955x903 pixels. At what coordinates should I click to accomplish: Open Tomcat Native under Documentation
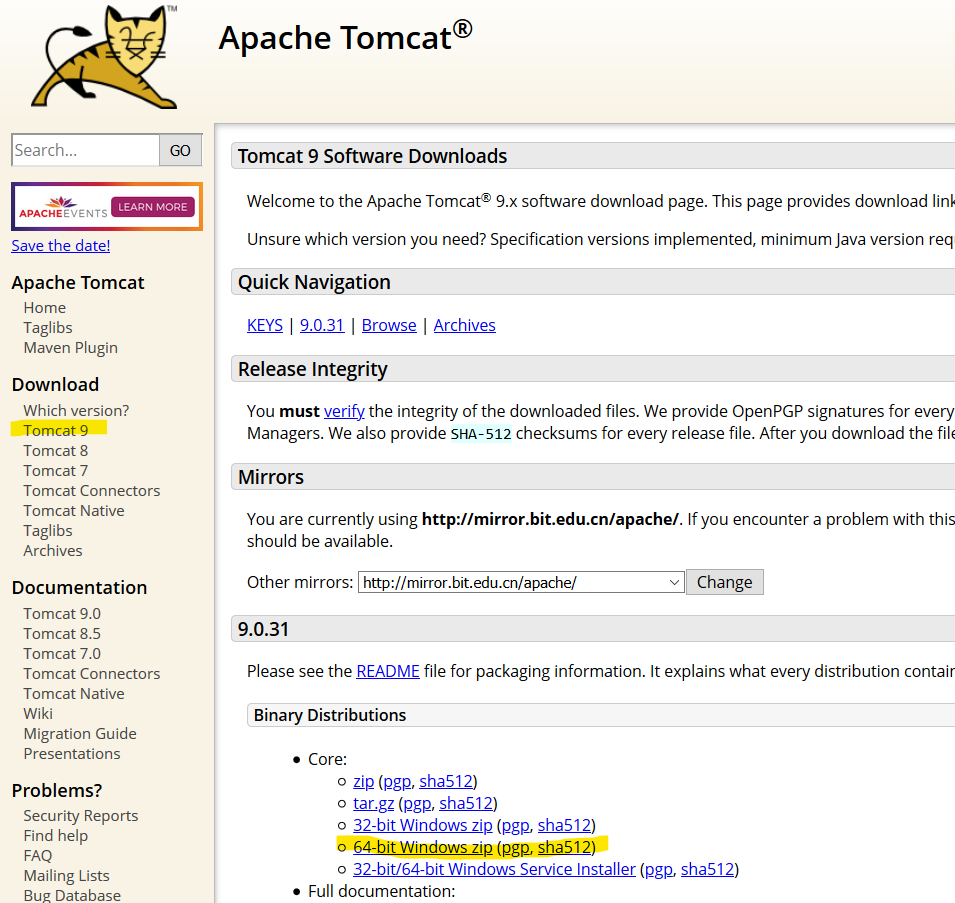pyautogui.click(x=74, y=694)
